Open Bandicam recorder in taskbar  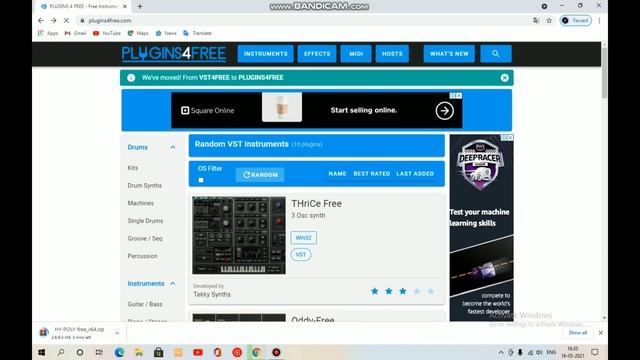pyautogui.click(x=276, y=352)
